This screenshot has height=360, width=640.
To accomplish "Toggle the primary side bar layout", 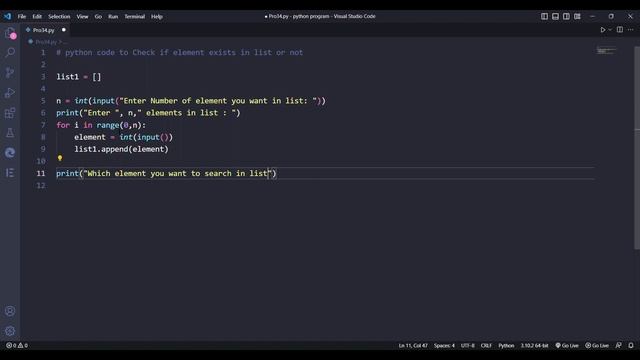I will (544, 16).
